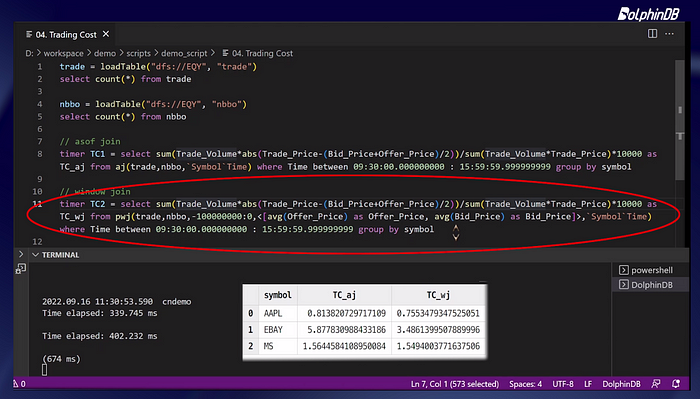Click the warnings count in status bar

20,384
